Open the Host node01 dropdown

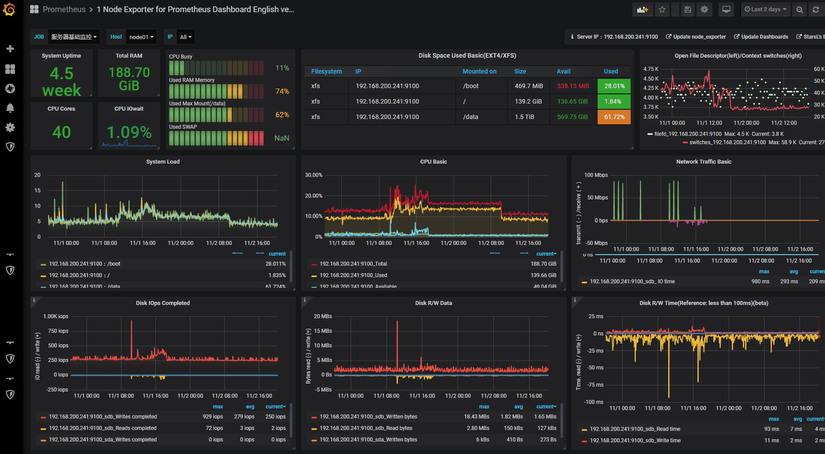click(x=141, y=37)
